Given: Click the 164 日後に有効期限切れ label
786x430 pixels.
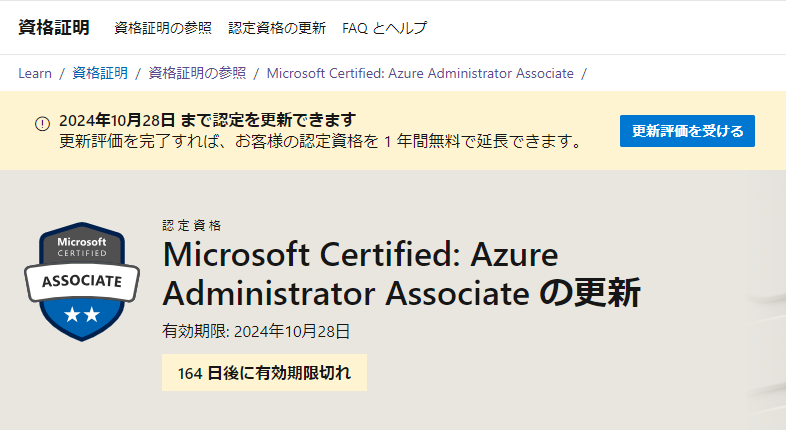Looking at the screenshot, I should point(264,373).
